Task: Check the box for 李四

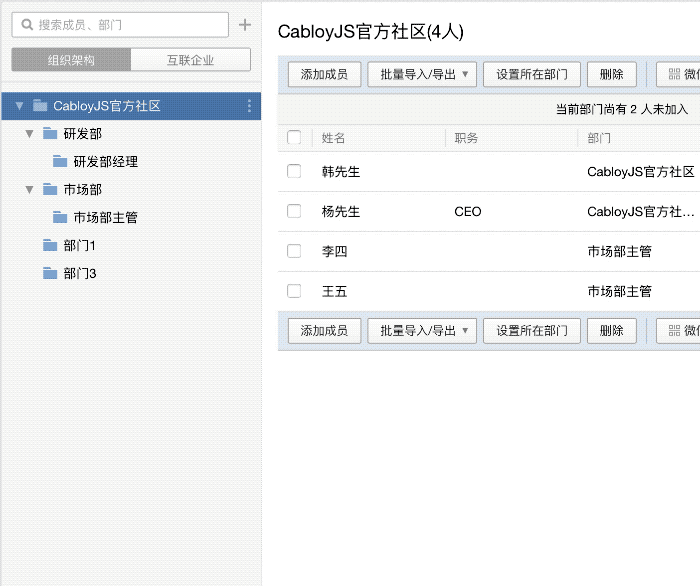Action: coord(294,251)
